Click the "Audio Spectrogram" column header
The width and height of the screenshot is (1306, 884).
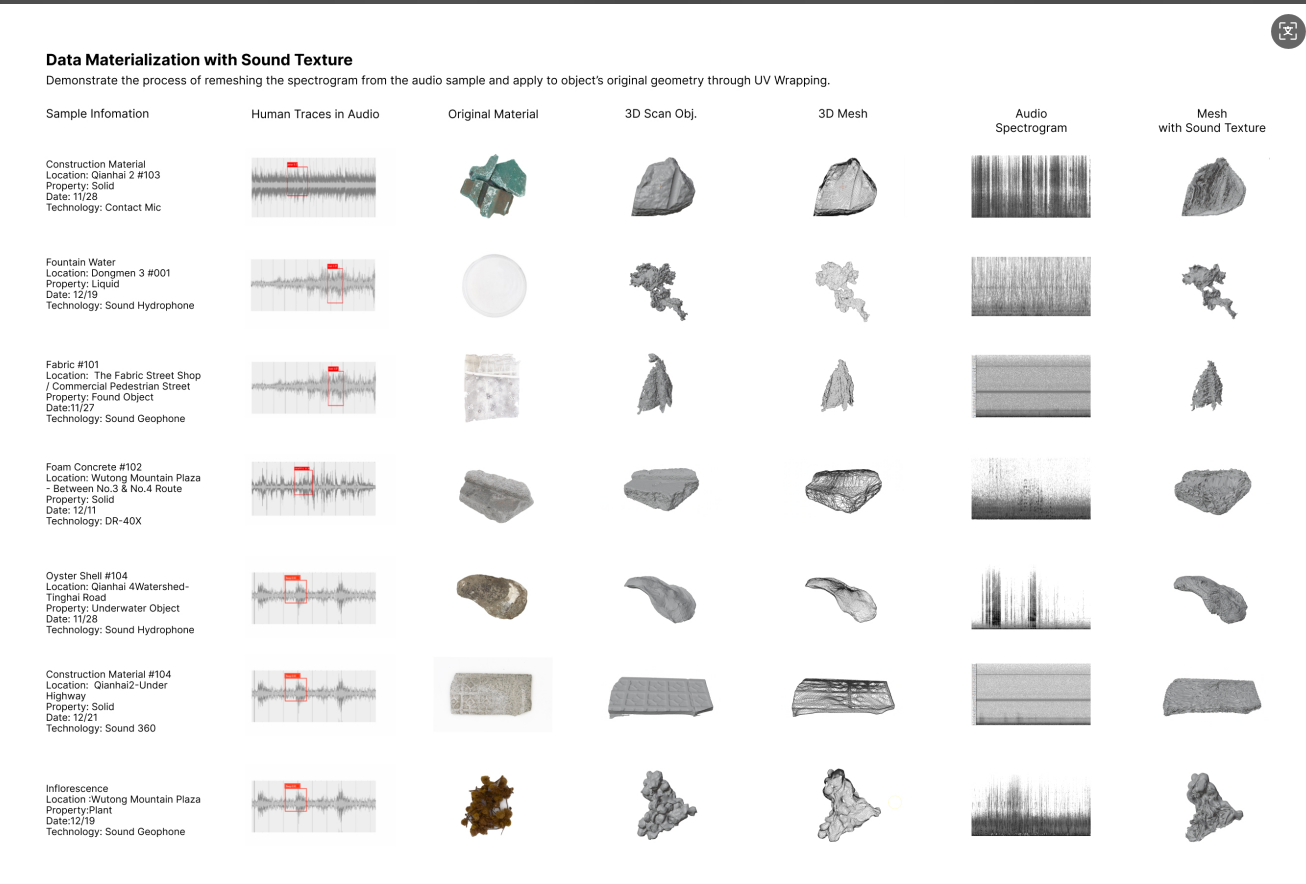[1031, 121]
